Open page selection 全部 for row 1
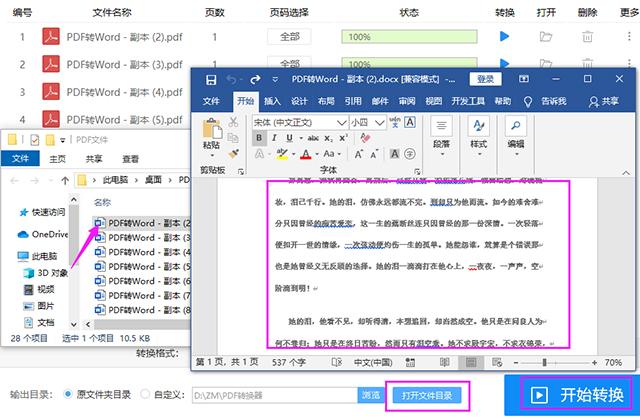Viewport: 640px width, 420px height. [x=289, y=37]
